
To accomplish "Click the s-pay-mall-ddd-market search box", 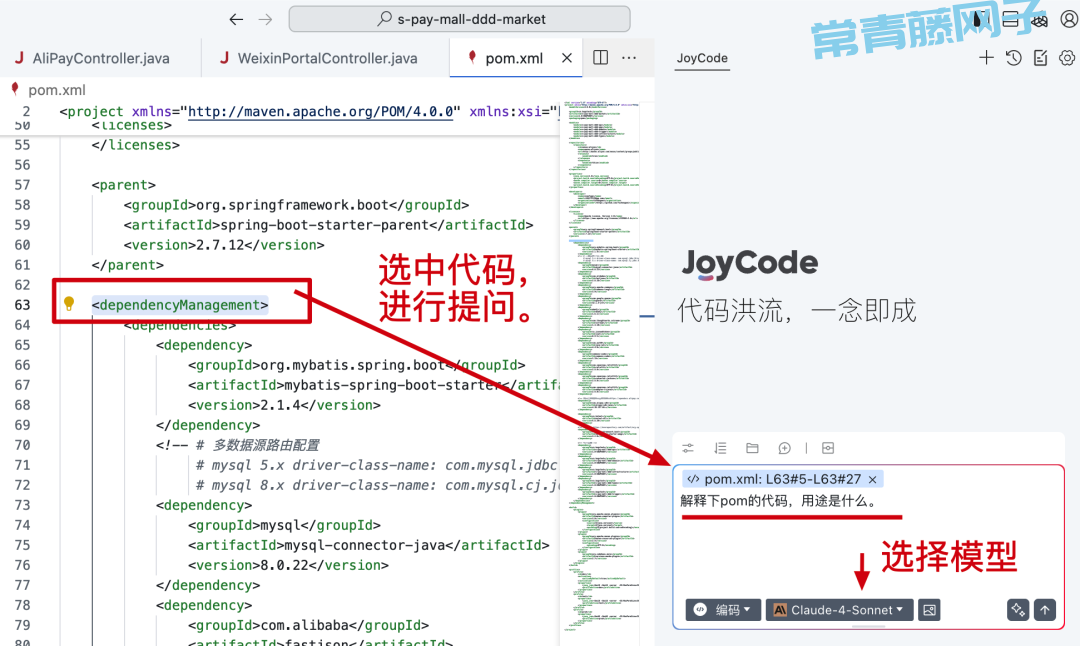I will tap(459, 19).
